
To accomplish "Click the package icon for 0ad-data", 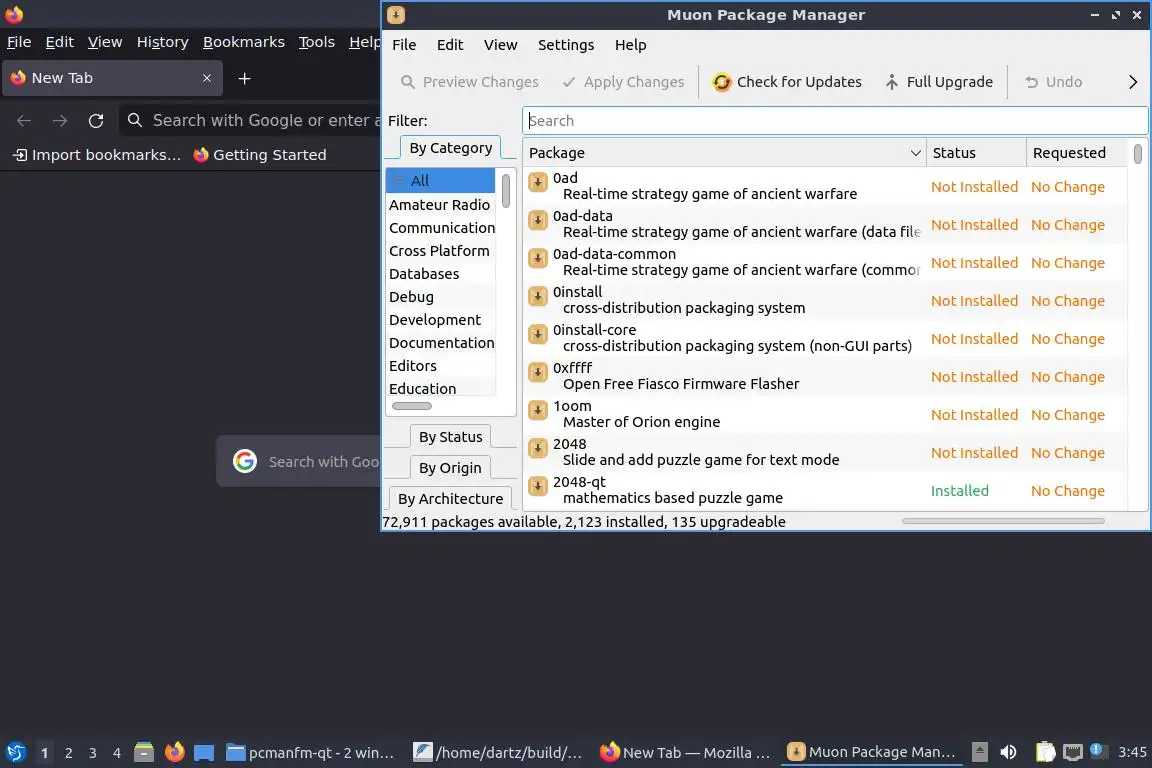I will click(x=538, y=220).
